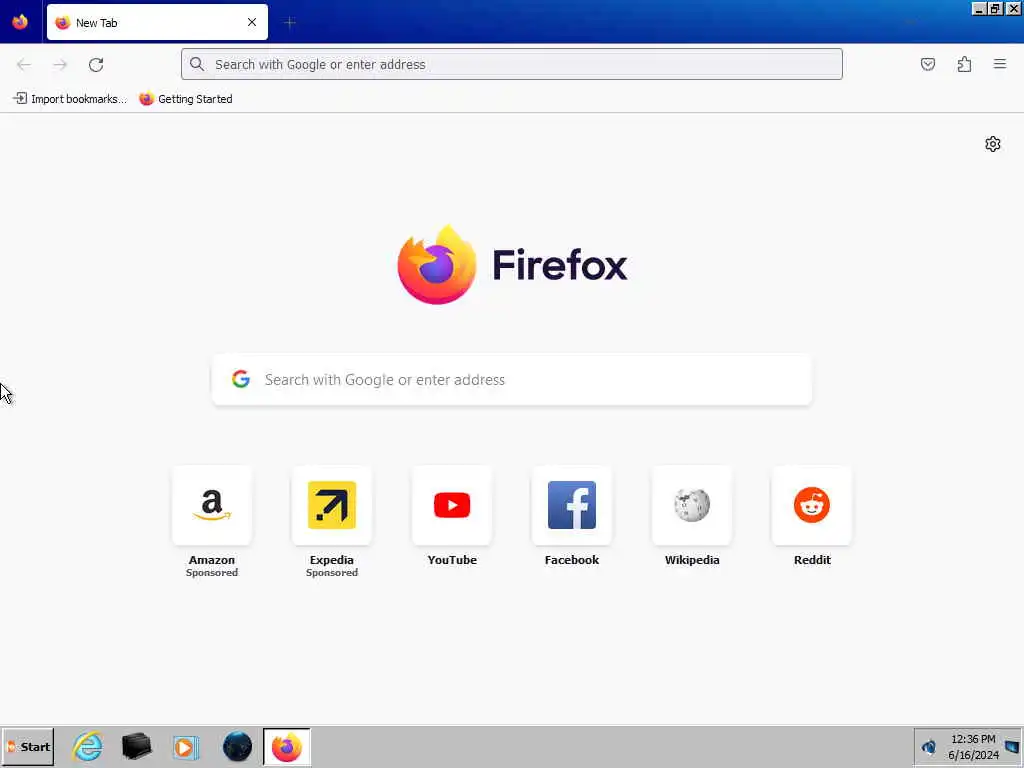Open a new tab with plus button

[x=289, y=22]
